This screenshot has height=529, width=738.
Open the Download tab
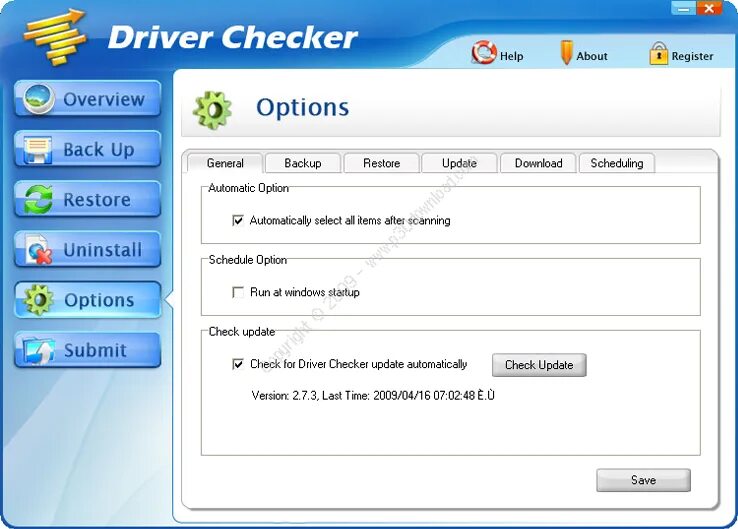click(x=538, y=163)
